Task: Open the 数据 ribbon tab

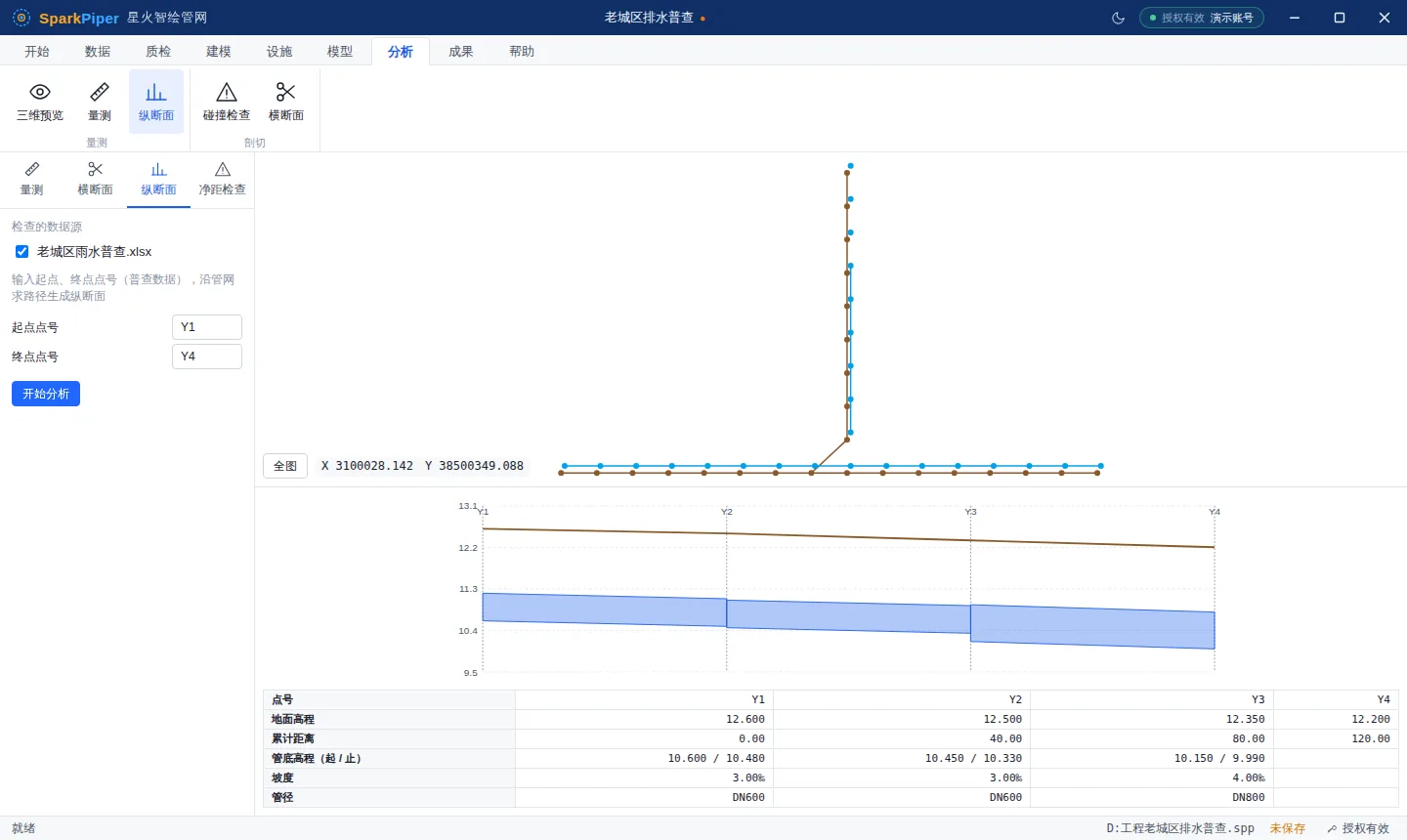Action: point(98,52)
